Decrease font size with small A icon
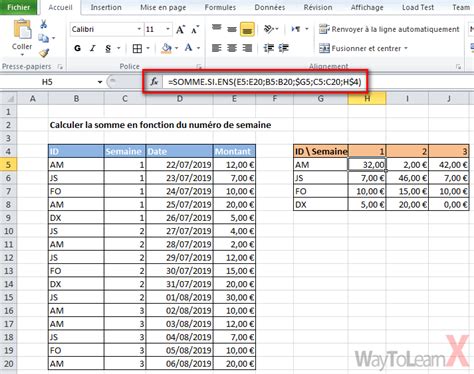Screen dimensions: 474x374 click(195, 29)
